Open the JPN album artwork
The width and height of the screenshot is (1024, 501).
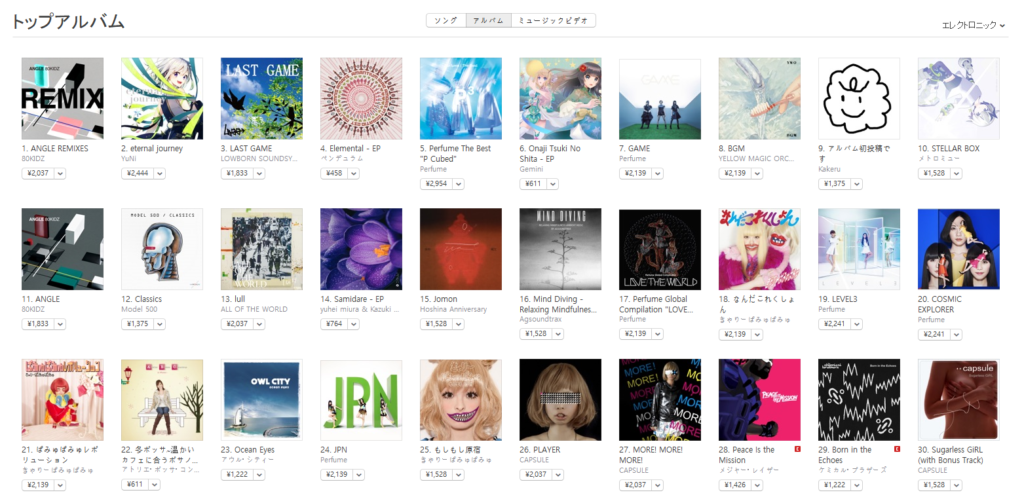coord(361,400)
